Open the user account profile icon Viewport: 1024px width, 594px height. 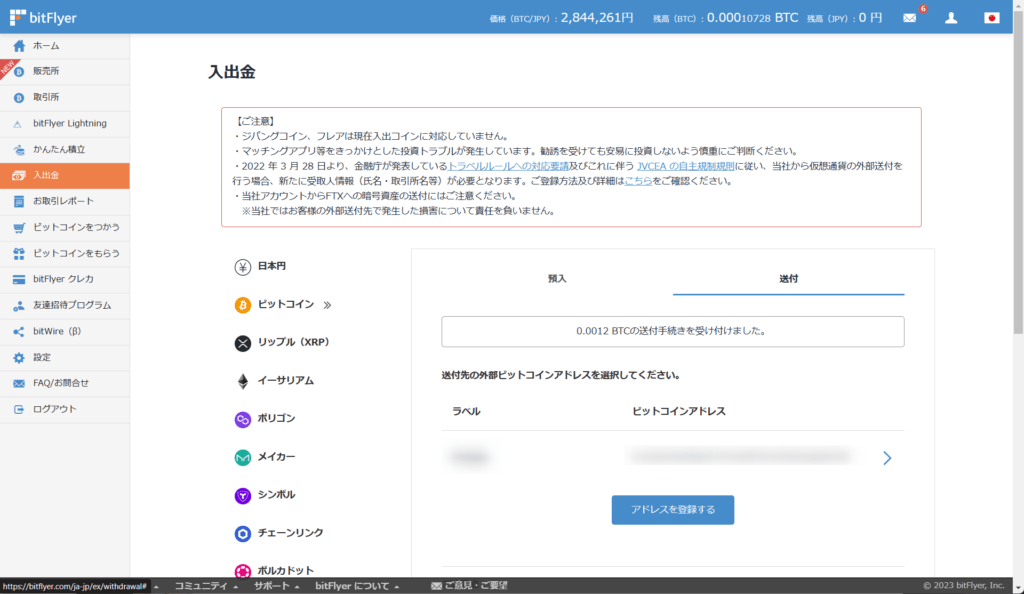coord(951,18)
